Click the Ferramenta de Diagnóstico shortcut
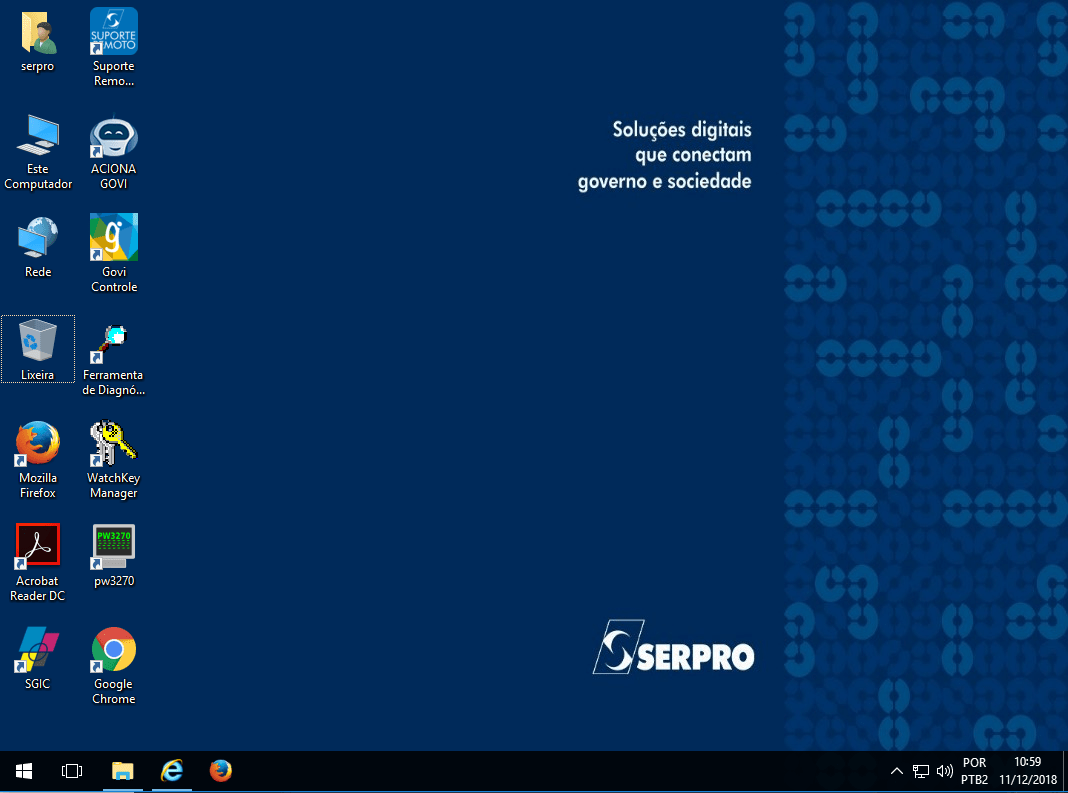Screen dimensions: 1068x793 click(x=114, y=343)
